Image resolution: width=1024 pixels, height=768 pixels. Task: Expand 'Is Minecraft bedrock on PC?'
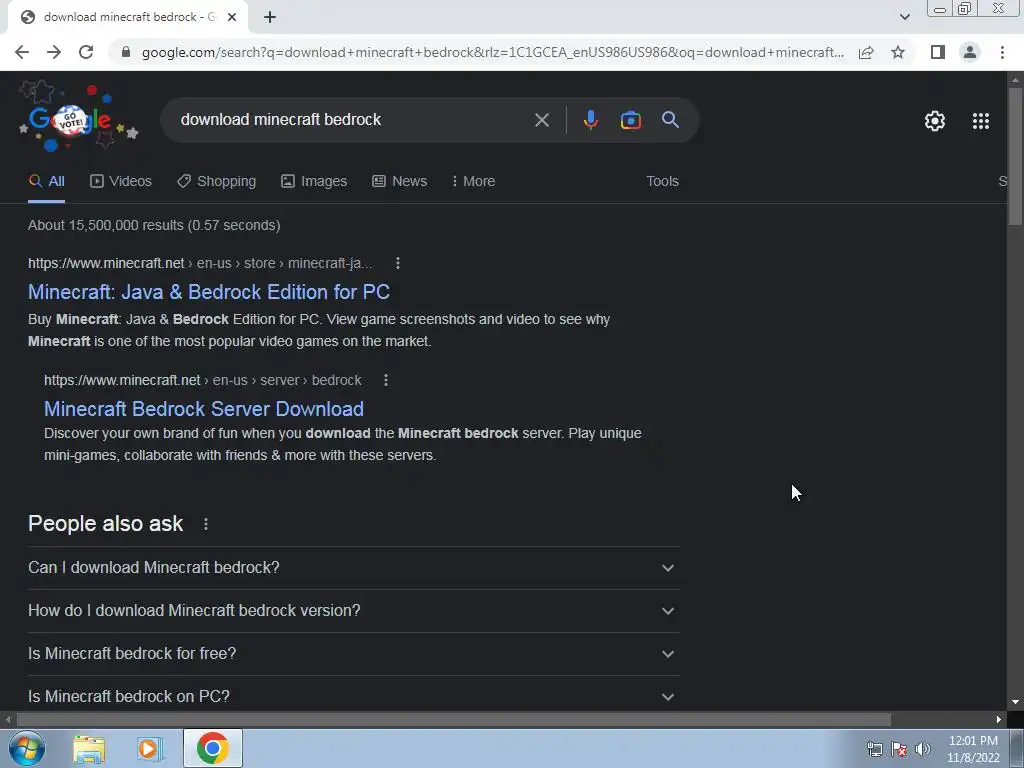[354, 696]
